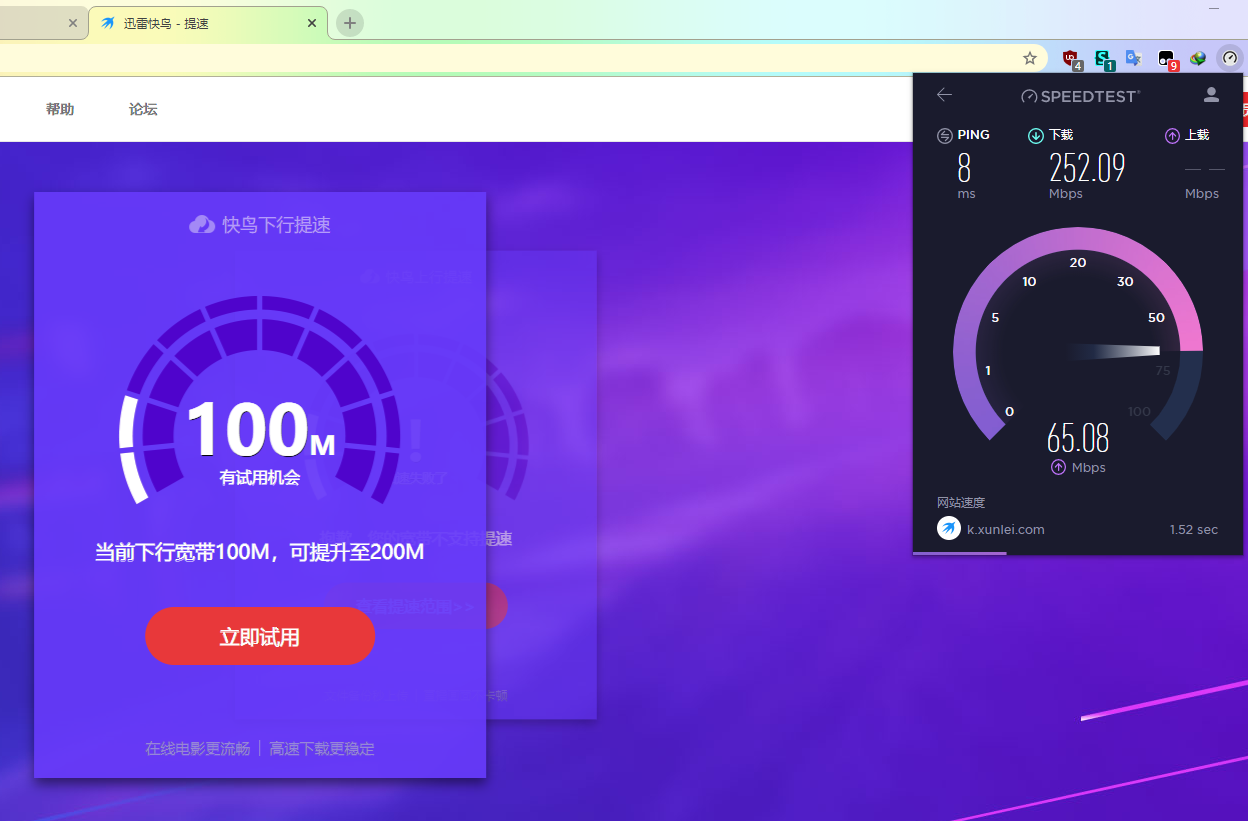Click the PING icon
Viewport: 1248px width, 821px height.
pyautogui.click(x=945, y=136)
